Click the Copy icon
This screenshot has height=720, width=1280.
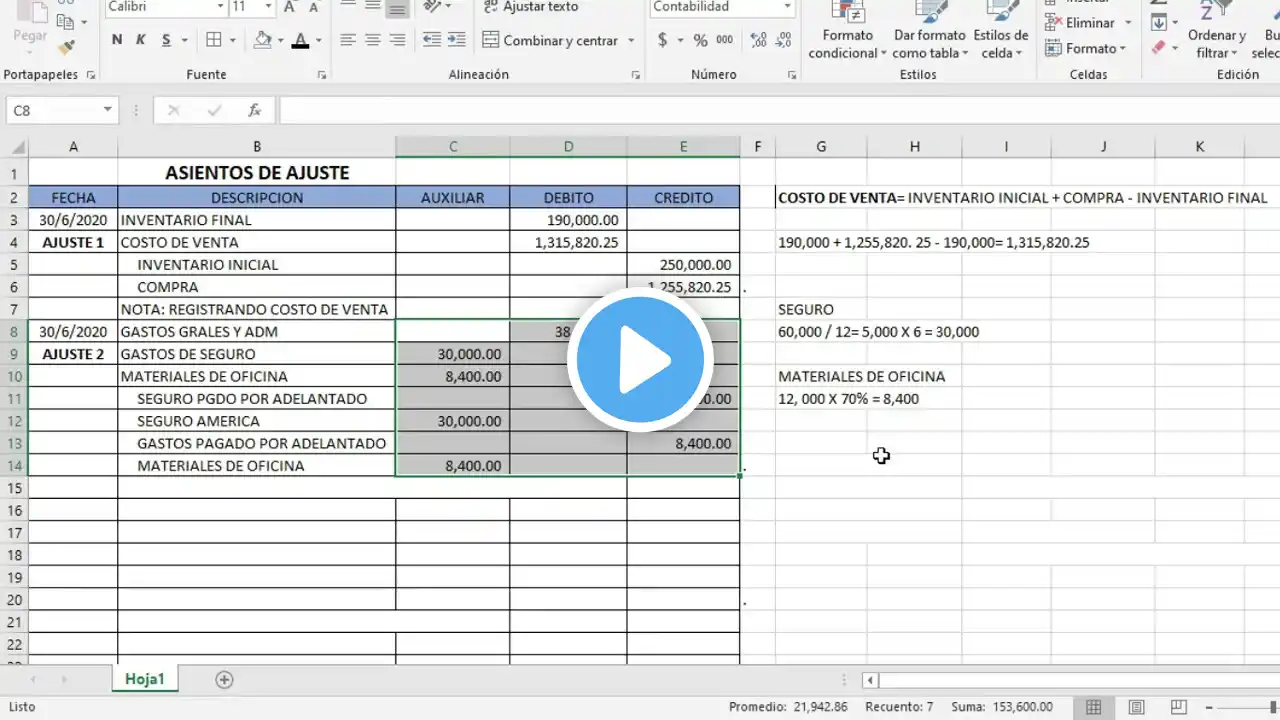[66, 21]
